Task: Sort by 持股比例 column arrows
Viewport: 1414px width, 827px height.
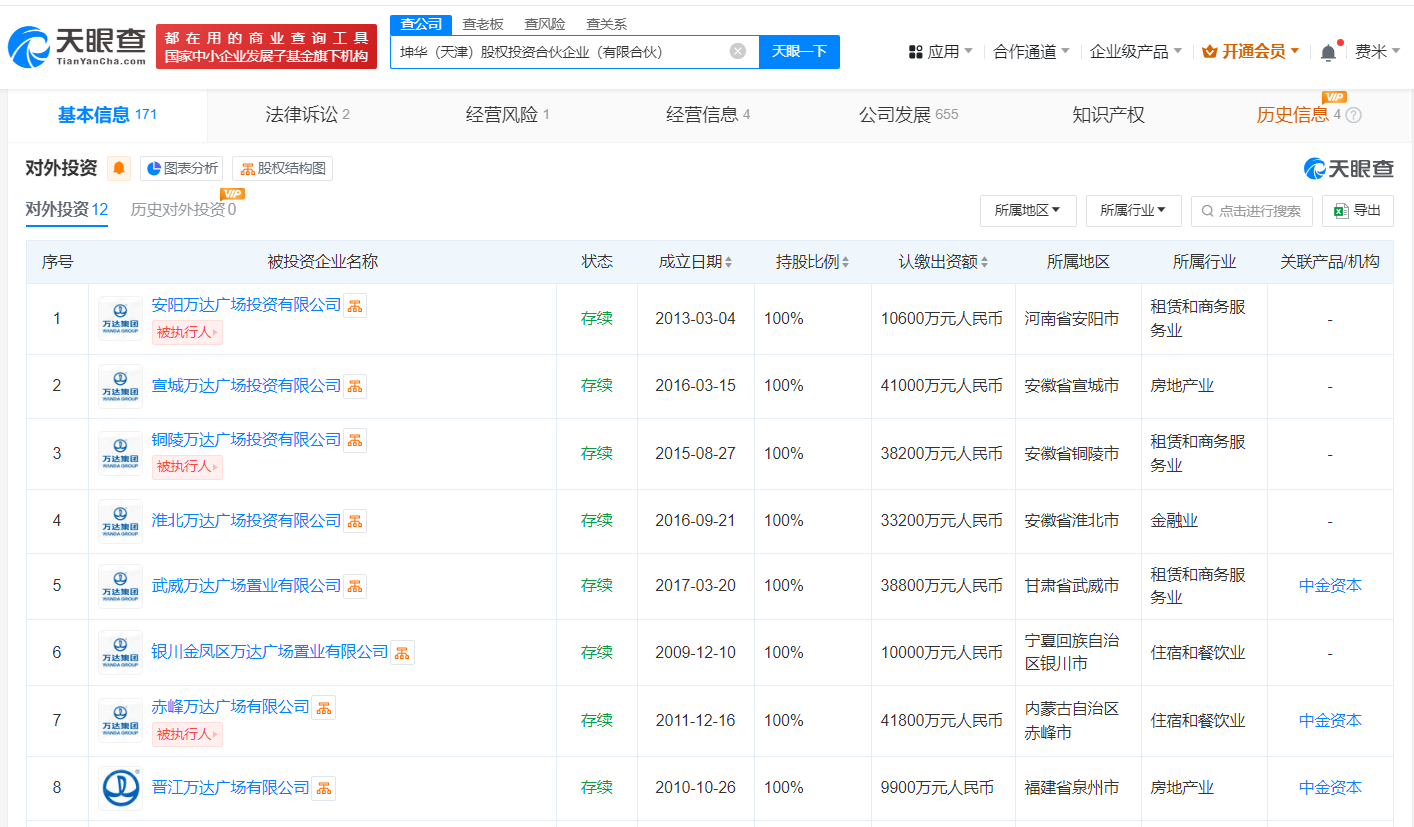Action: coord(845,262)
